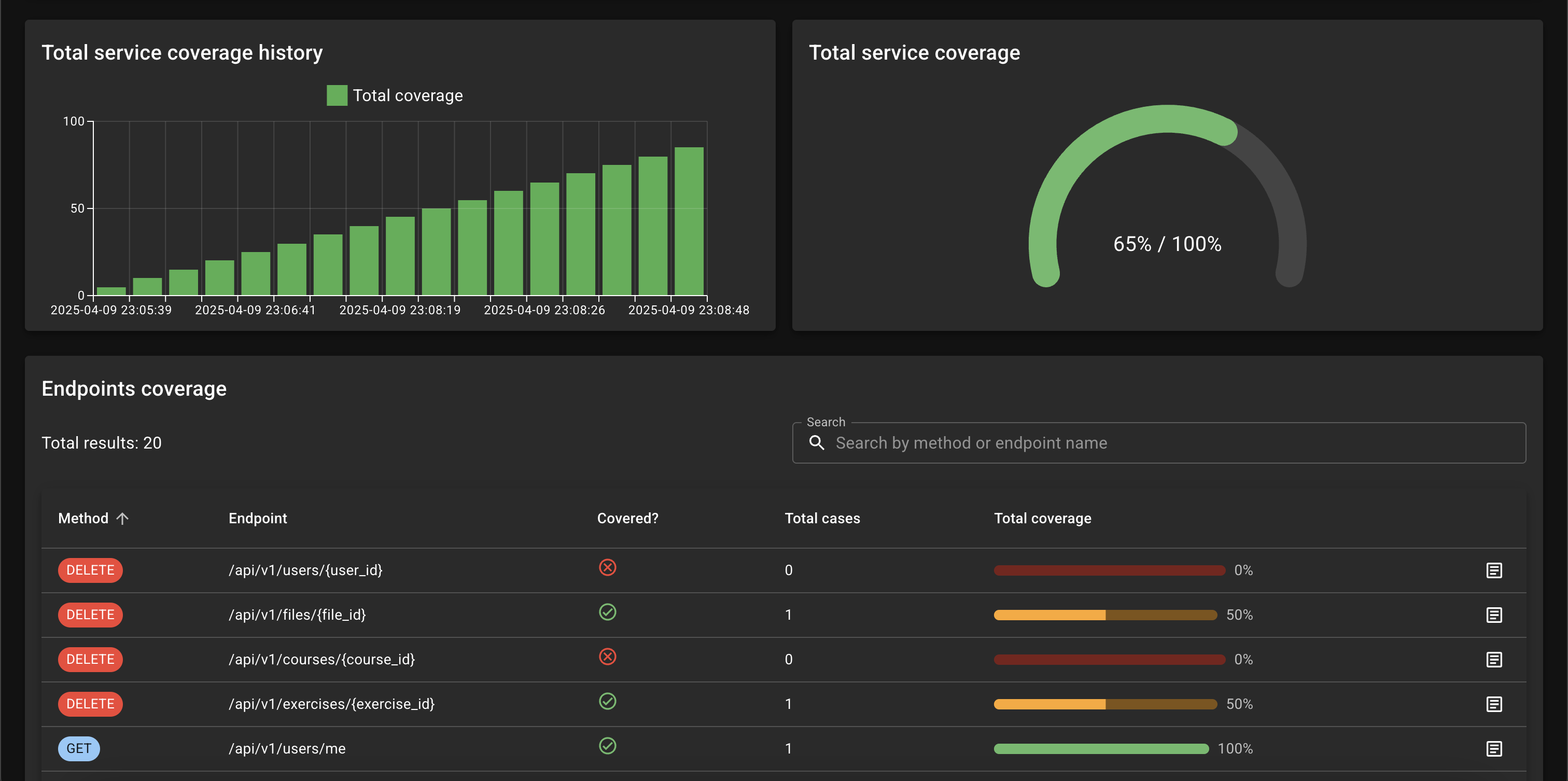Click the not-covered icon for courses/{course_id}
Image resolution: width=1568 pixels, height=781 pixels.
click(608, 656)
